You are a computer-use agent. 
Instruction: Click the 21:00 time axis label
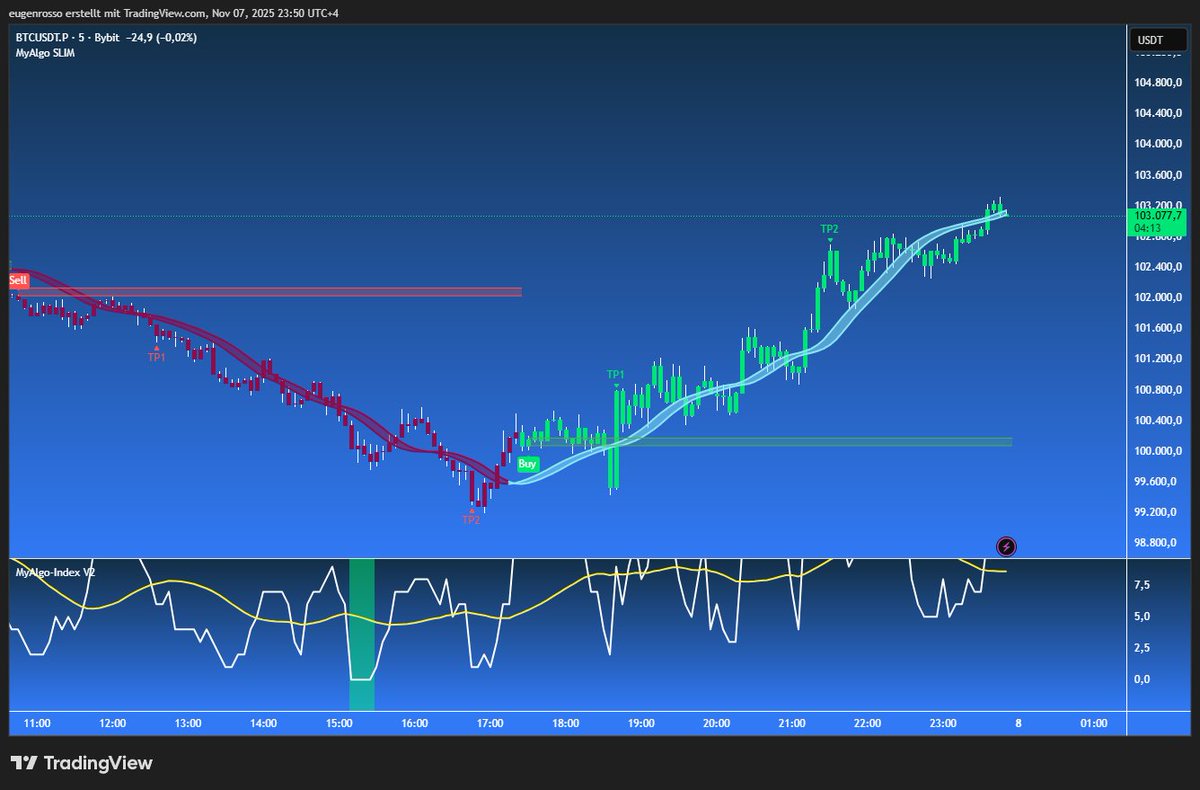[x=792, y=723]
